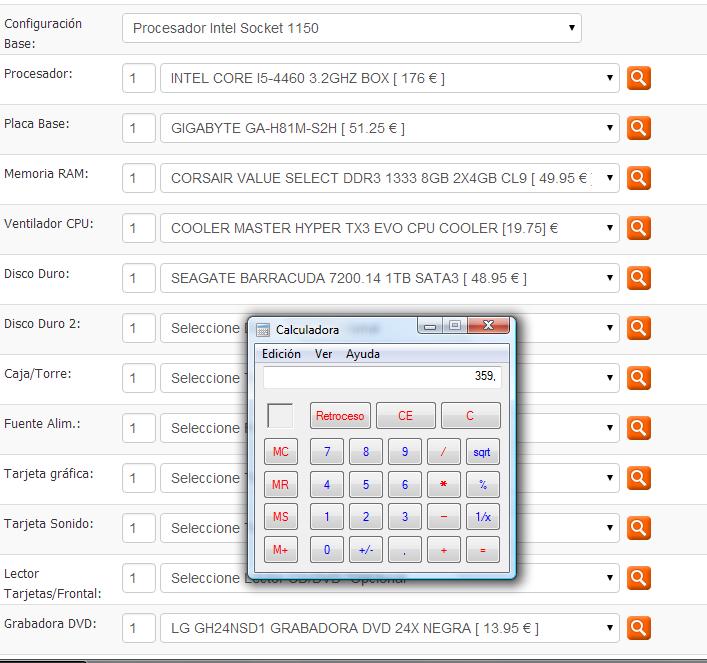
Task: Click calculator digit 0
Action: tap(327, 550)
